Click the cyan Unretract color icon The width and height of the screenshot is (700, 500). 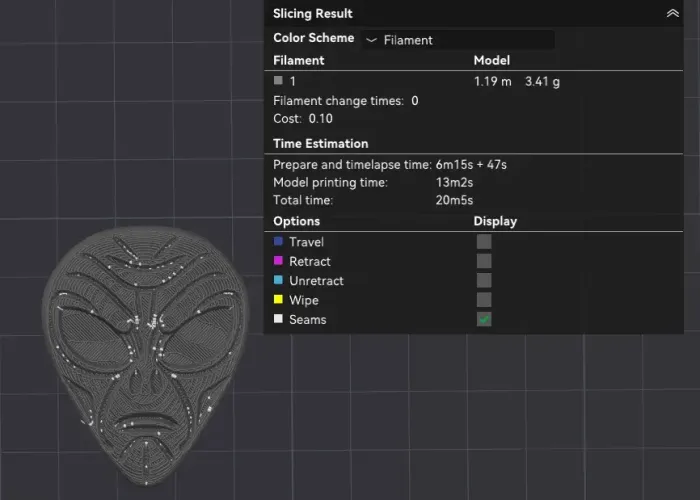(278, 281)
